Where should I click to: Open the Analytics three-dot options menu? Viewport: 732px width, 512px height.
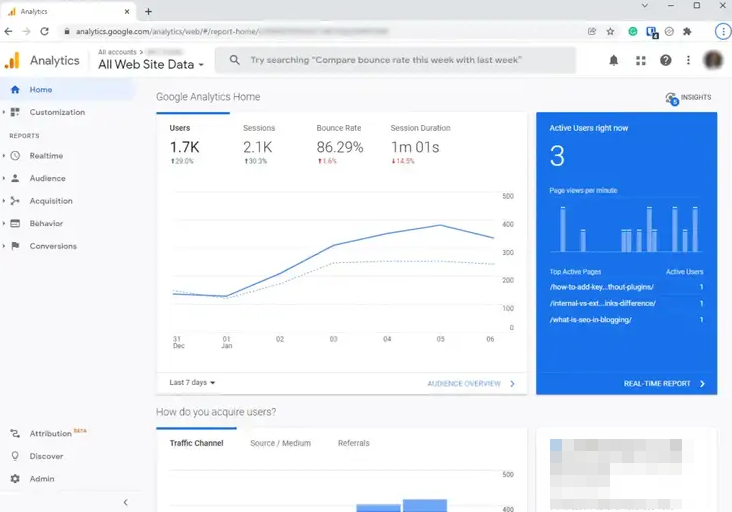click(688, 60)
